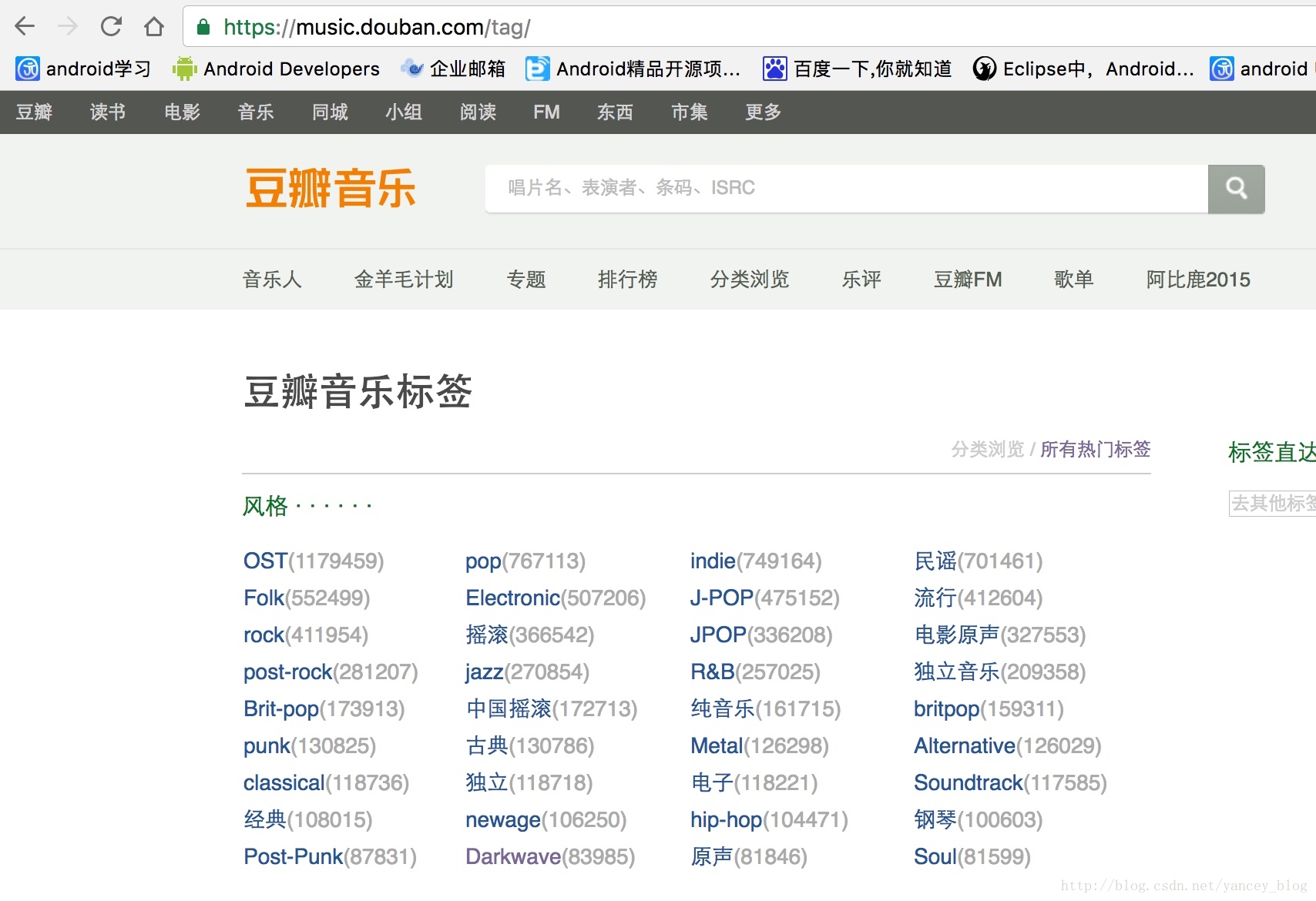
Task: Expand the 更多 menu in the top navigation
Action: pyautogui.click(x=763, y=112)
